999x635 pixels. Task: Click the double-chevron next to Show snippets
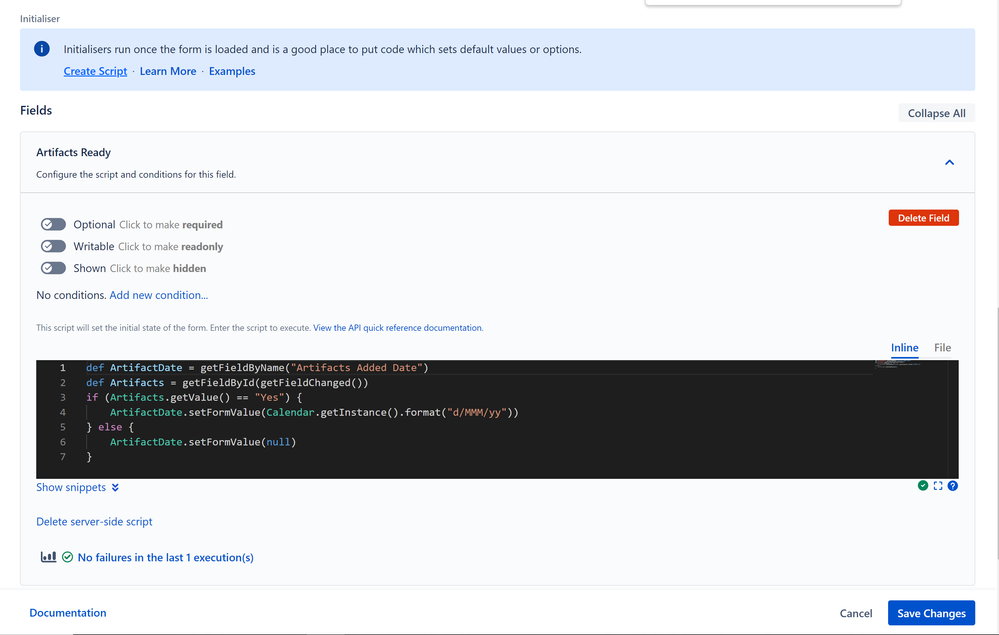point(115,488)
